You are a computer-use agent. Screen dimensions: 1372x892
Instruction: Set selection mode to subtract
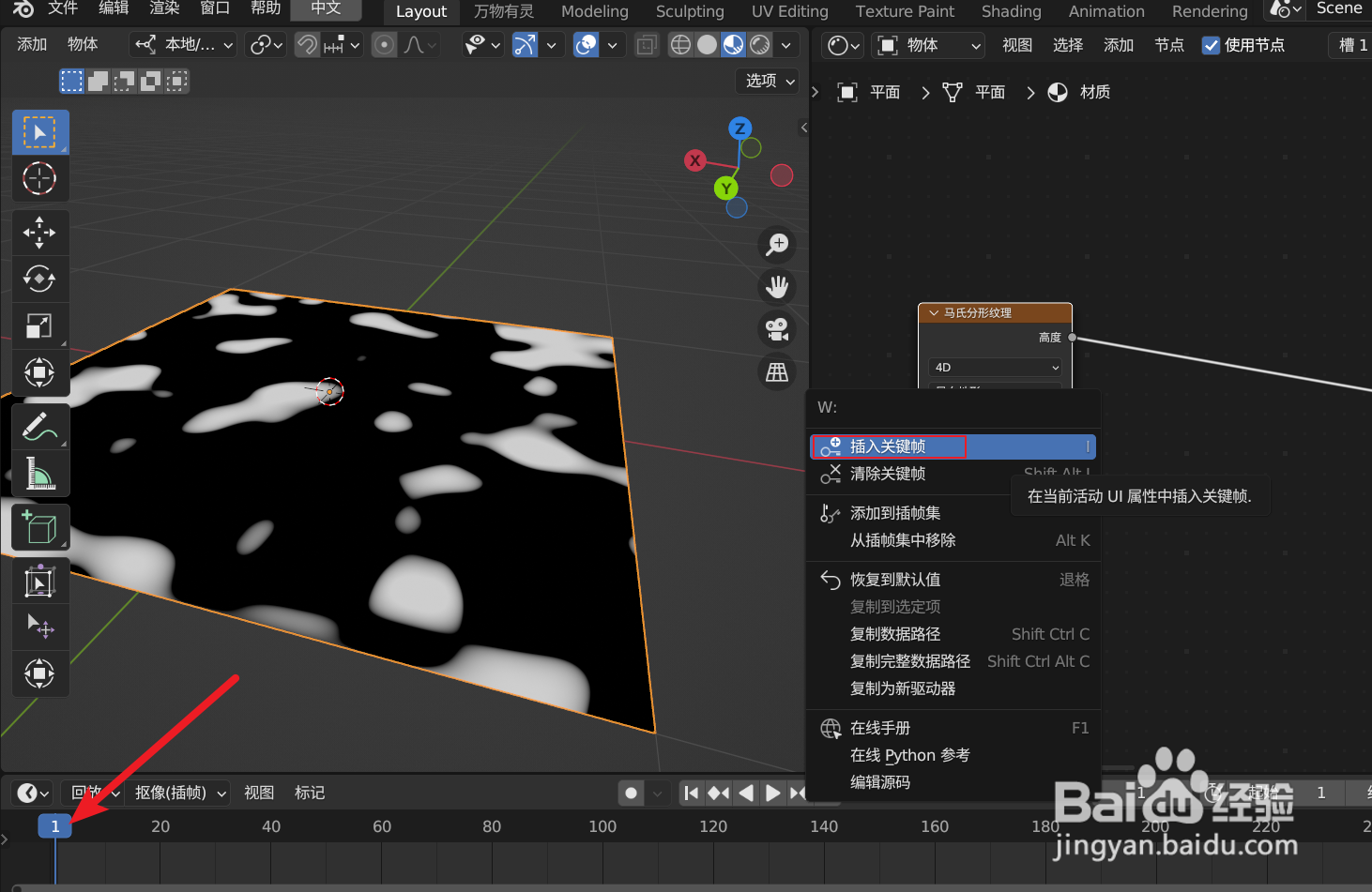click(124, 82)
